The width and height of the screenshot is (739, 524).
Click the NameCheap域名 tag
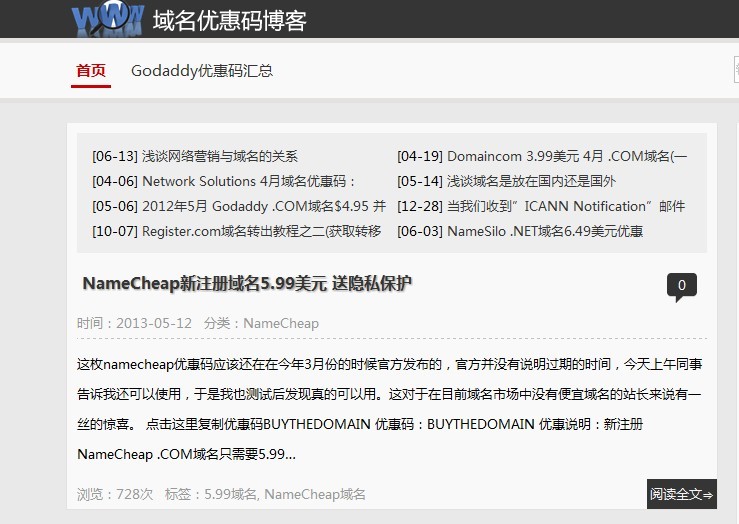tap(315, 494)
